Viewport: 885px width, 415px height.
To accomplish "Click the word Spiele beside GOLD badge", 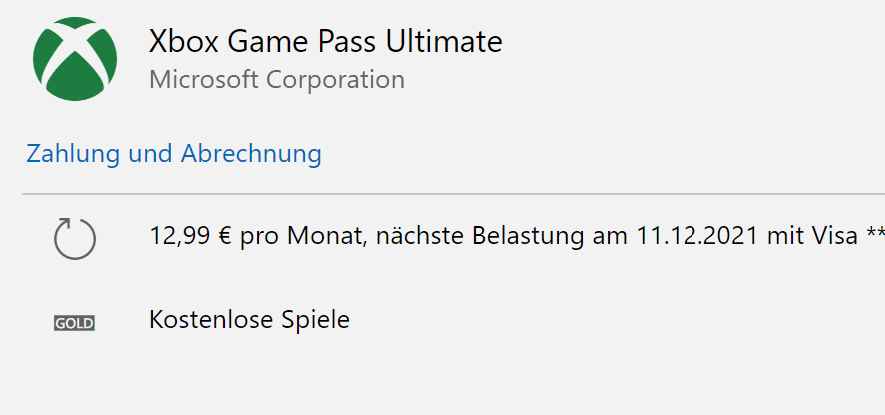I will coord(318,321).
